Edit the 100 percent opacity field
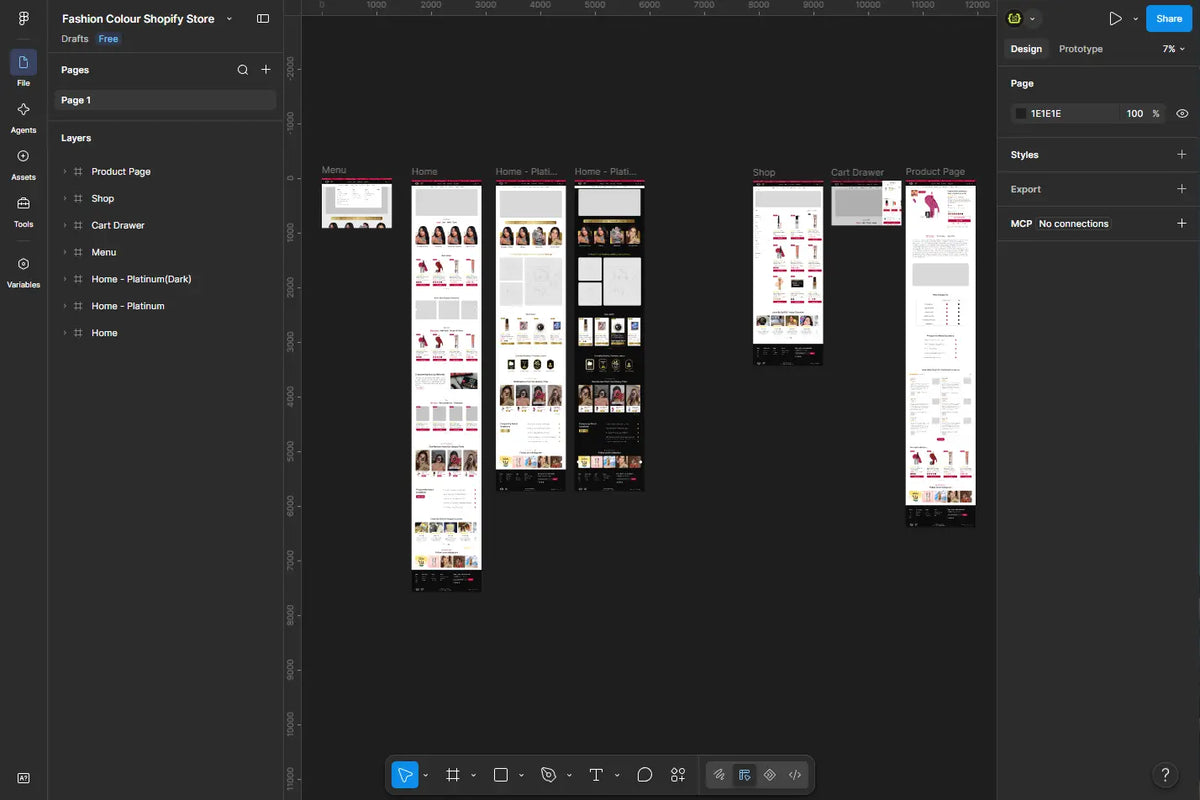1200x800 pixels. pyautogui.click(x=1135, y=114)
